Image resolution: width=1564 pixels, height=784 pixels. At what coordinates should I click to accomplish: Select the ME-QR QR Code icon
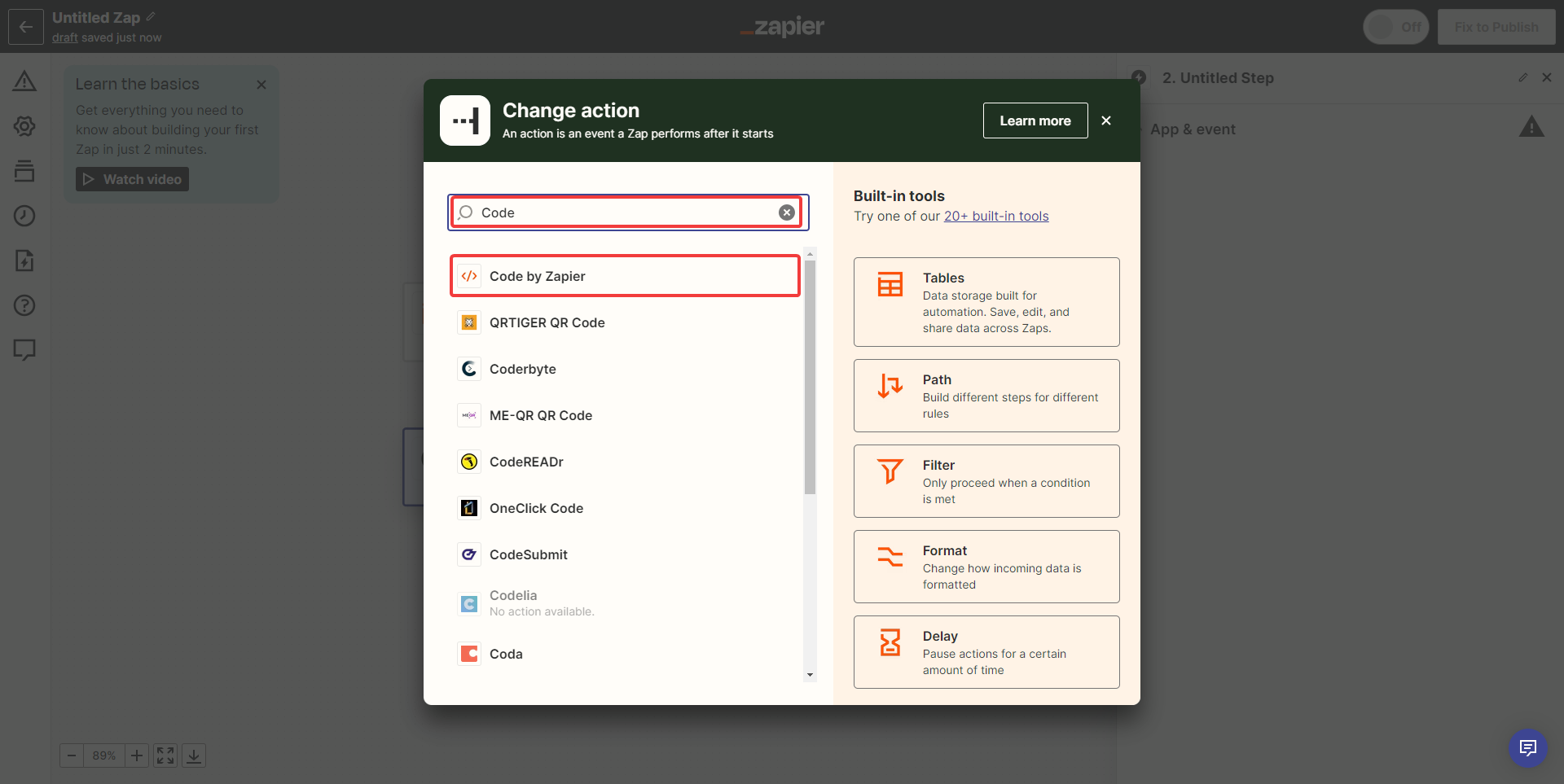[x=469, y=415]
